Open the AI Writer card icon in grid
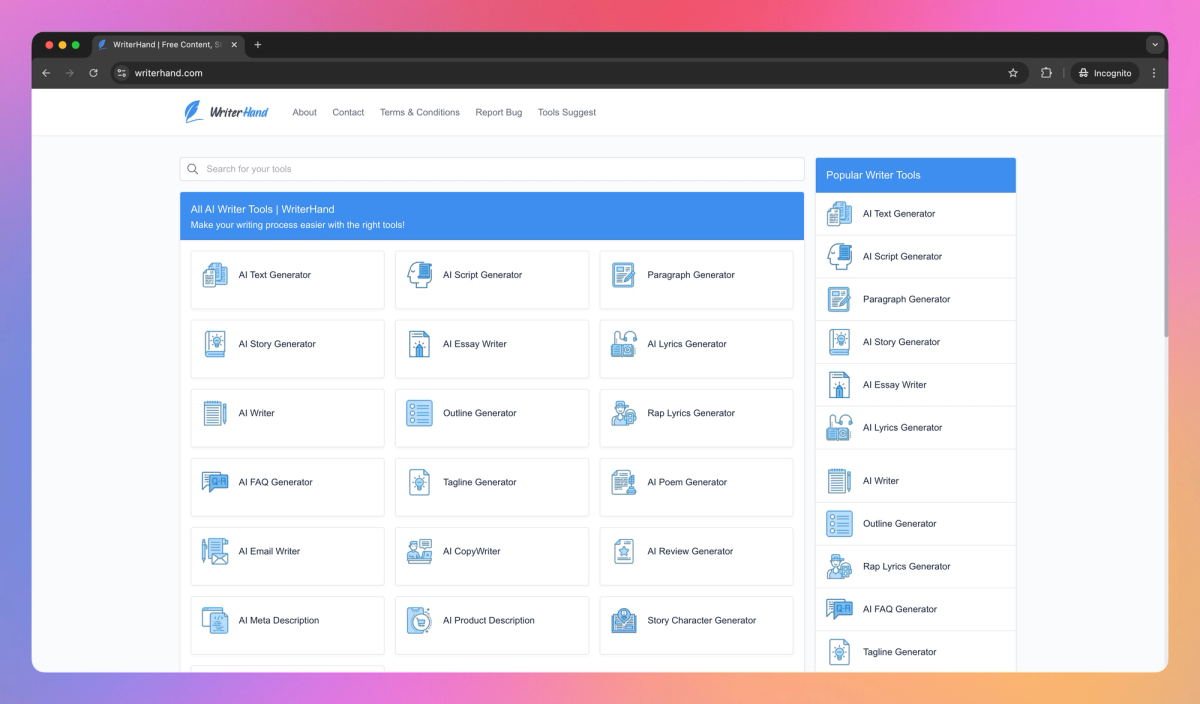This screenshot has height=704, width=1200. [x=215, y=413]
